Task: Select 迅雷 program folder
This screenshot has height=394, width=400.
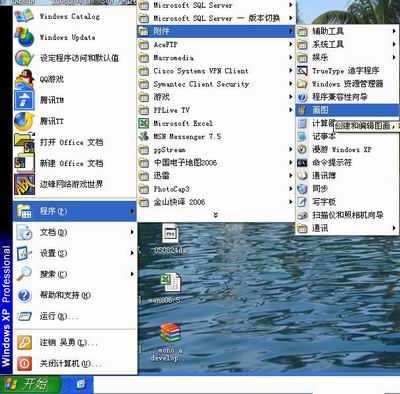Action: (216, 176)
